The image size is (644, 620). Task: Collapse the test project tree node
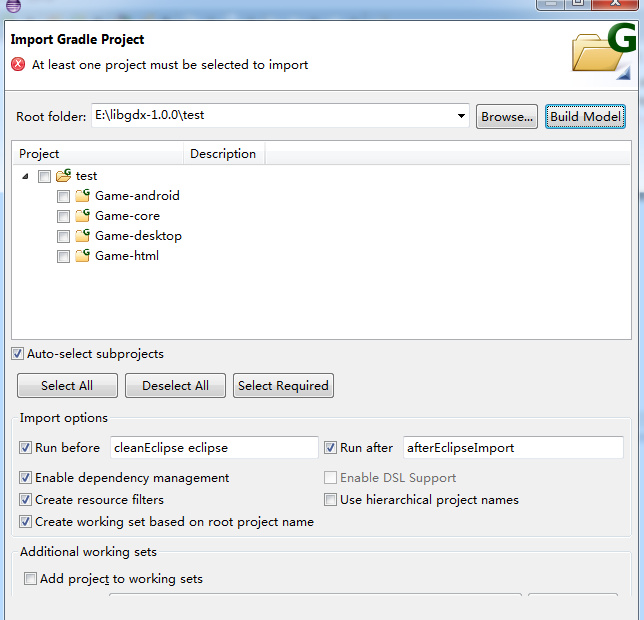point(25,176)
